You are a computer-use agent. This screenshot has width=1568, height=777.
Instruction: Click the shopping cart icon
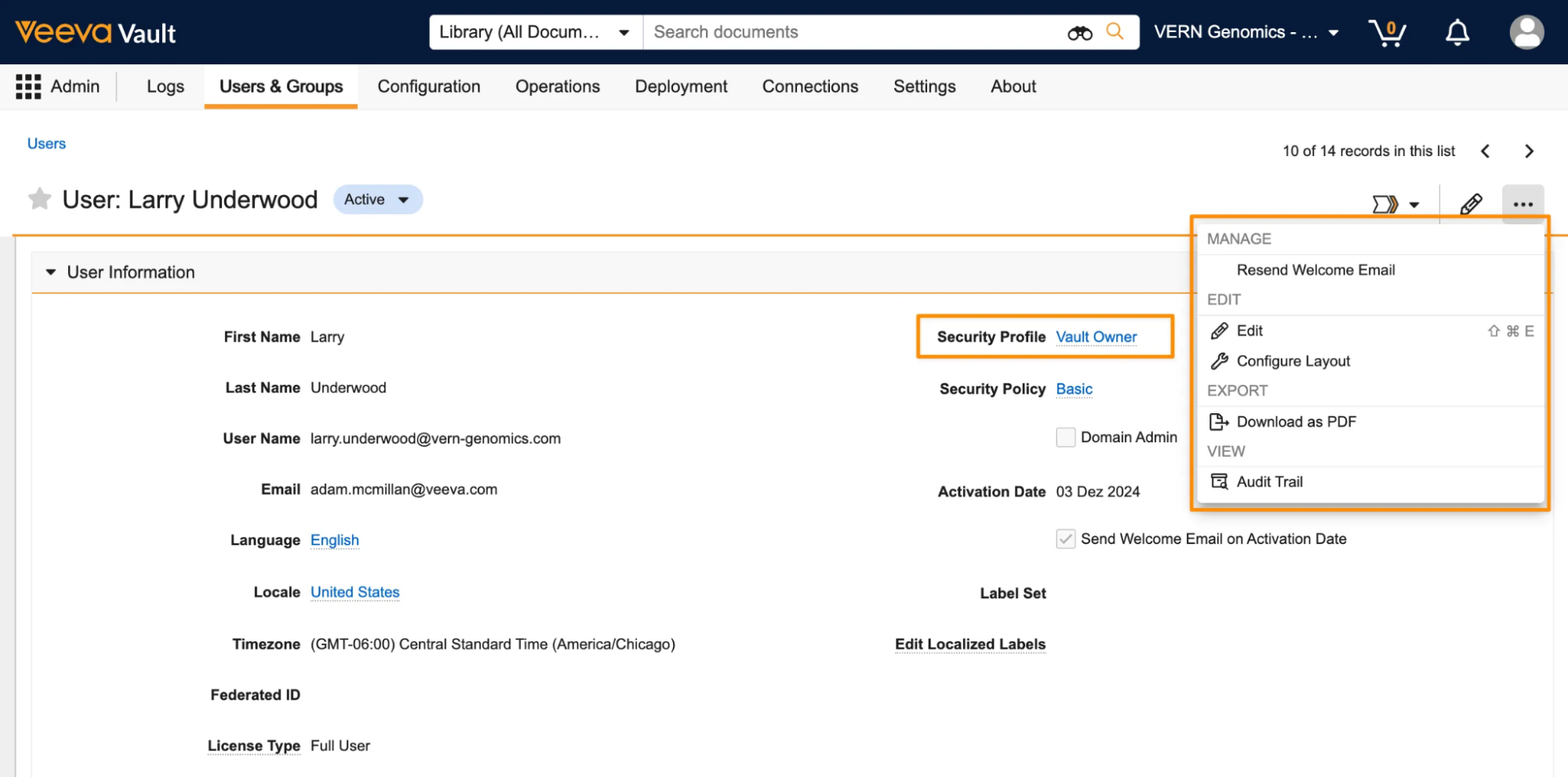pos(1387,33)
